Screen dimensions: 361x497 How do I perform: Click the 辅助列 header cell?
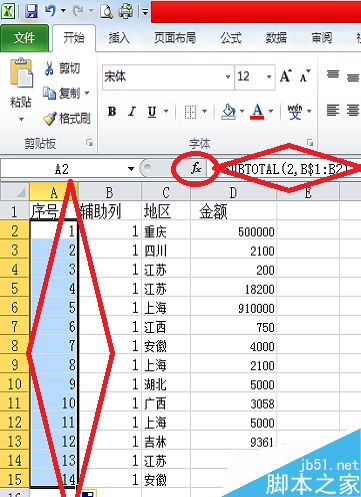tap(110, 211)
